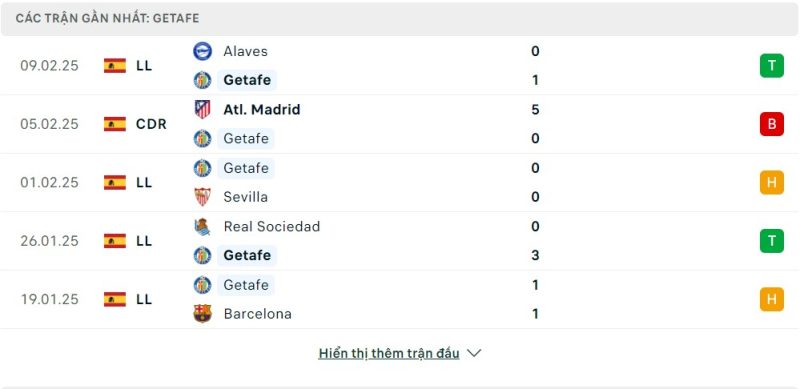Screen dimensions: 800x389
Task: Click the Real Sociedad club crest
Action: coord(203,226)
